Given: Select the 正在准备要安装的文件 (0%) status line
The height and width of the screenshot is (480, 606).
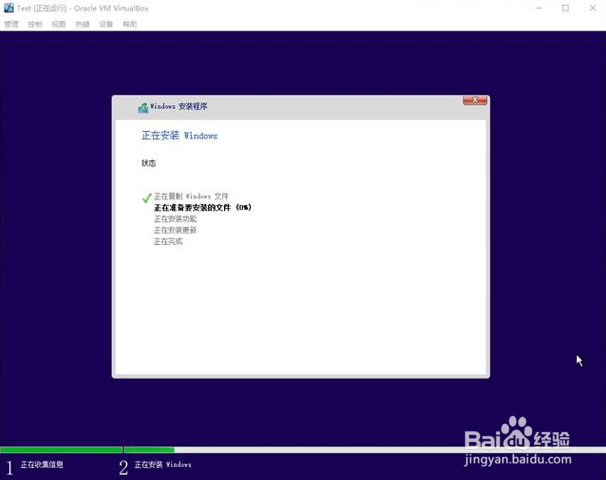Looking at the screenshot, I should pyautogui.click(x=203, y=208).
